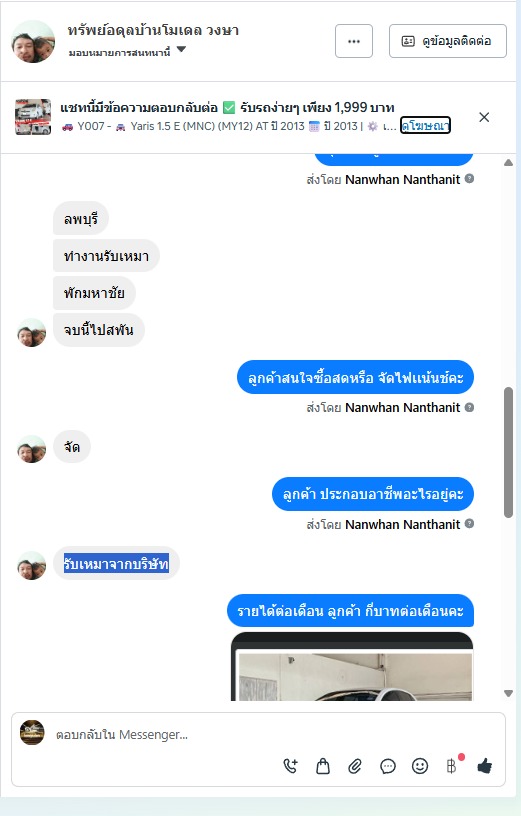Open the customer profile picture in header
The width and height of the screenshot is (521, 816).
33,42
